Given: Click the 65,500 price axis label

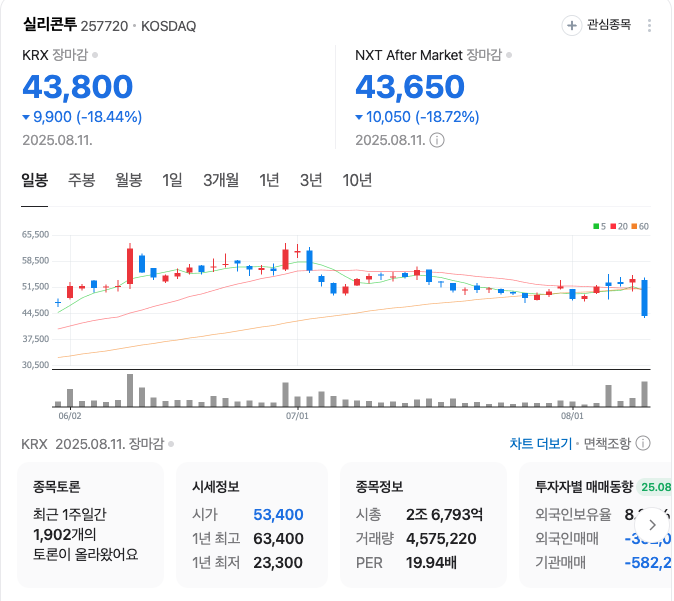Looking at the screenshot, I should [36, 235].
